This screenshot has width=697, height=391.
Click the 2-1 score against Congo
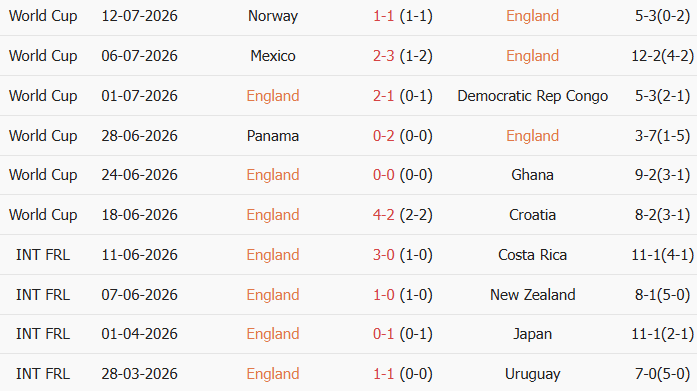383,96
